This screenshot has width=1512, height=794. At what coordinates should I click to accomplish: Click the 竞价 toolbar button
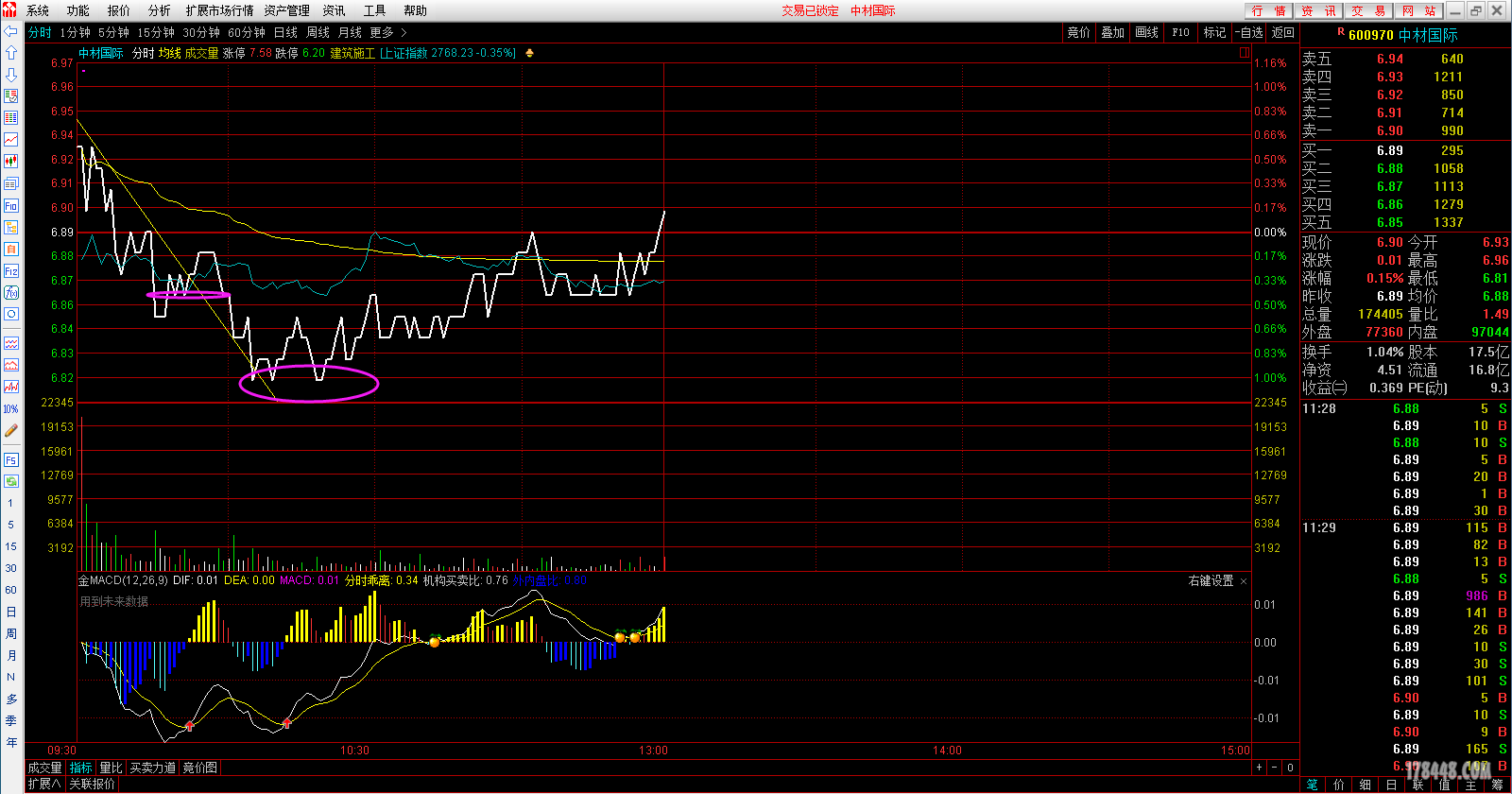click(1079, 32)
